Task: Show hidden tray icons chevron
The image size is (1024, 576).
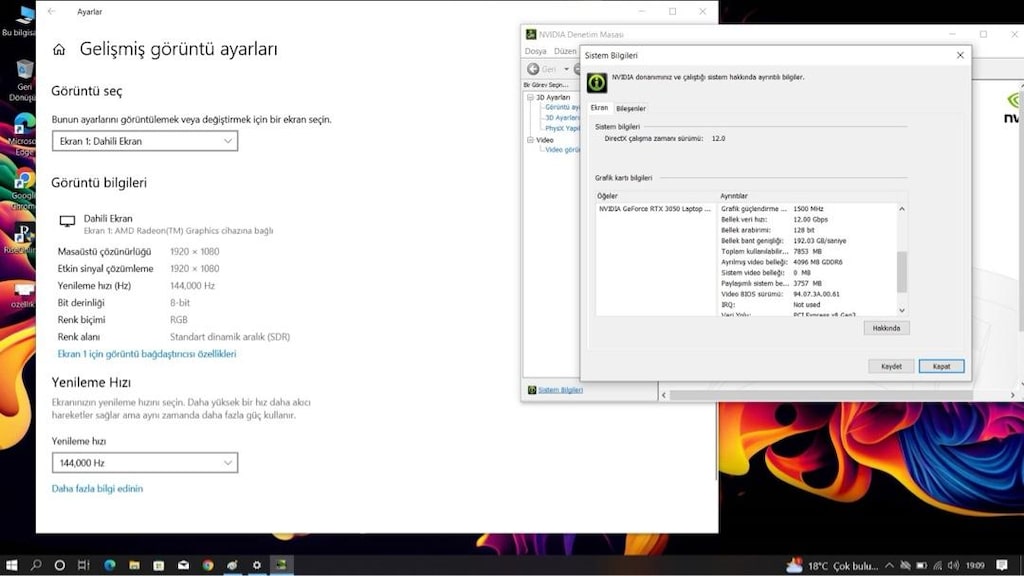Action: tap(889, 566)
